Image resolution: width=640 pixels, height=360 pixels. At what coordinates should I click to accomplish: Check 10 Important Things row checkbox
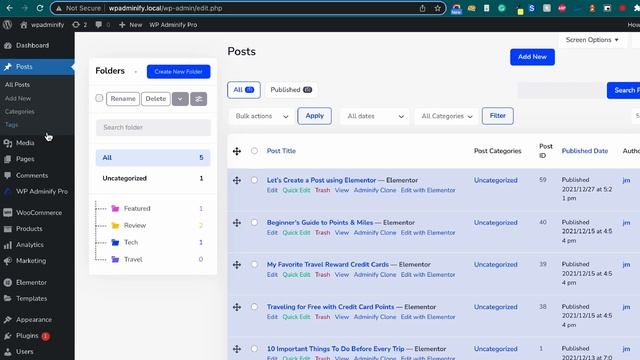point(254,349)
